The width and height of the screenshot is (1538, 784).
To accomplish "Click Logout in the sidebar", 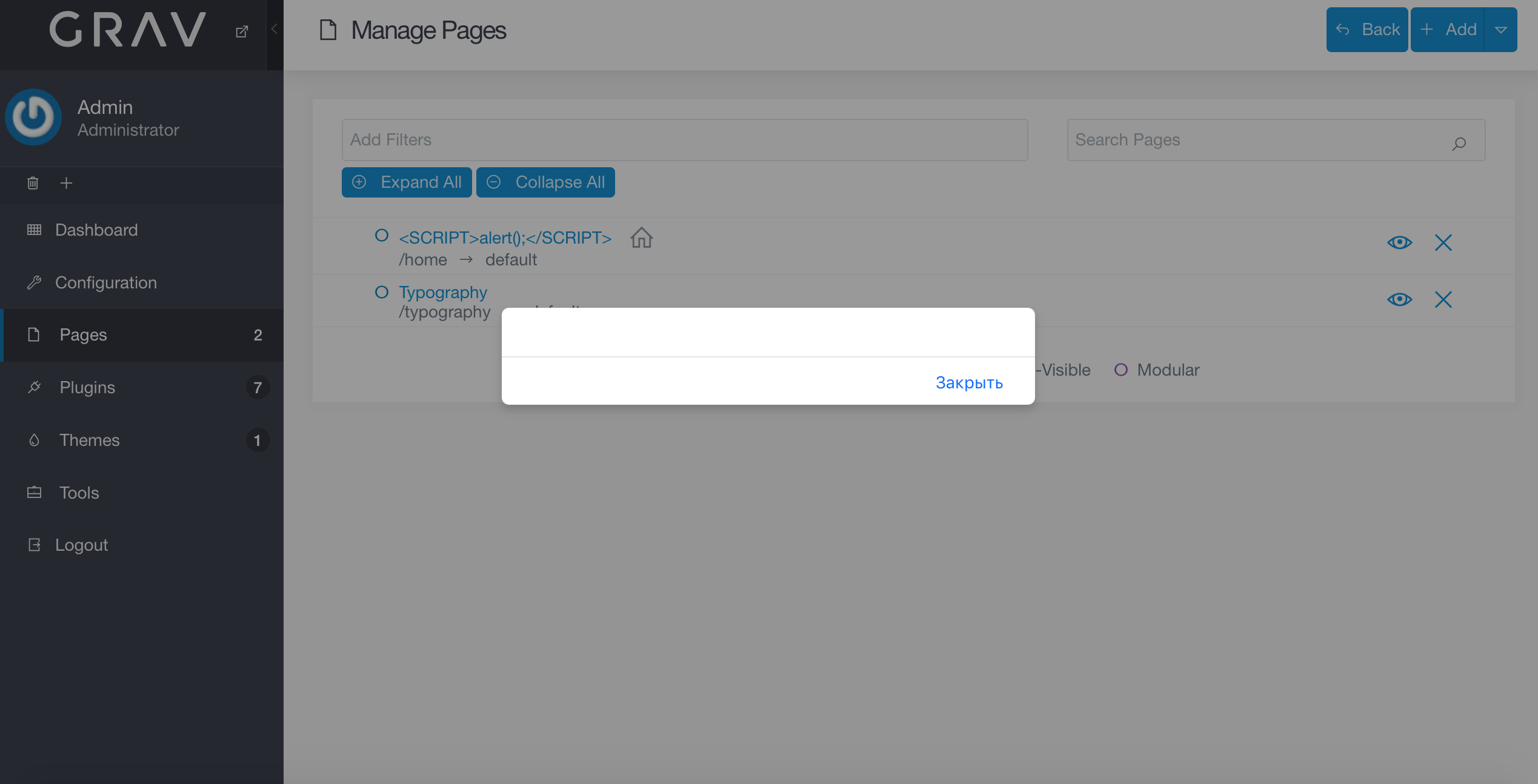I will (142, 545).
